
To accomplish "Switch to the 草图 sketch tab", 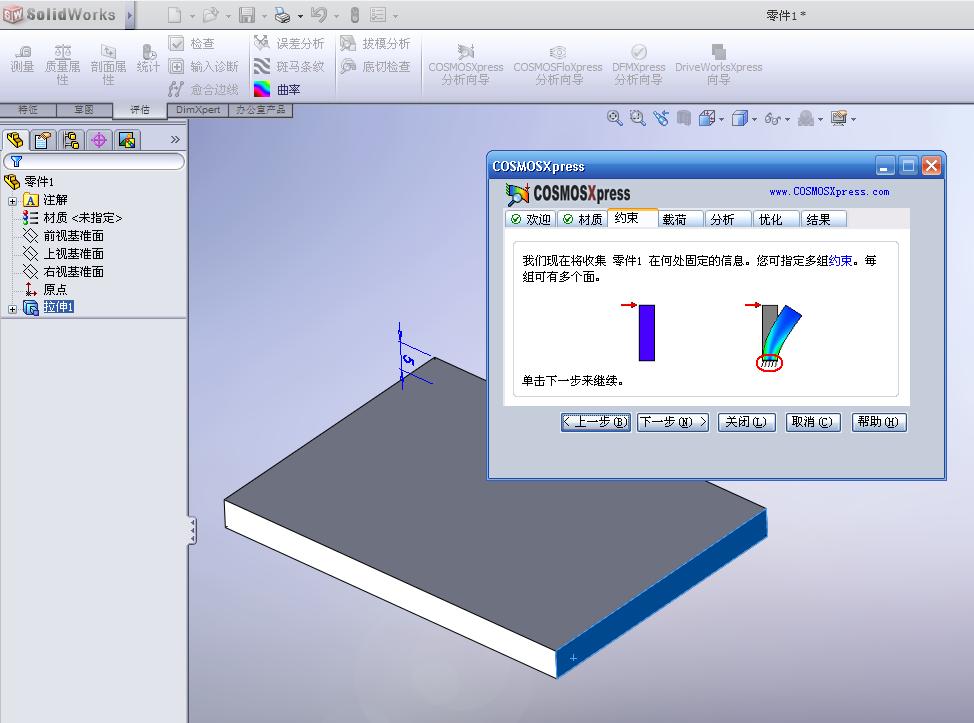I will coord(84,110).
